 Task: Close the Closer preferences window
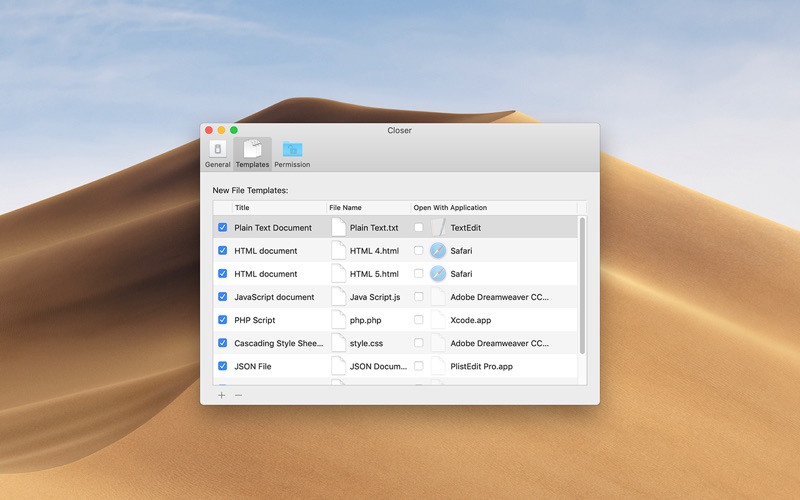pyautogui.click(x=209, y=130)
